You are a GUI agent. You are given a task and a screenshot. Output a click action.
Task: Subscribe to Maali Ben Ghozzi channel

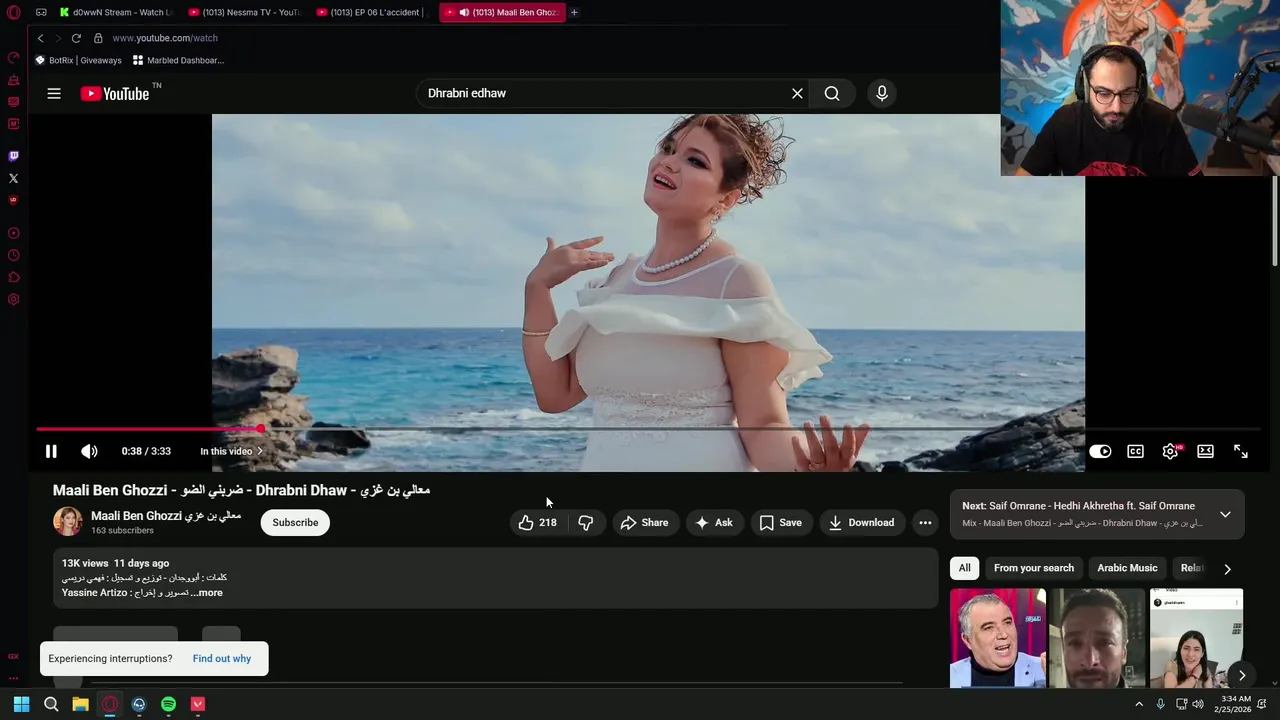(295, 522)
